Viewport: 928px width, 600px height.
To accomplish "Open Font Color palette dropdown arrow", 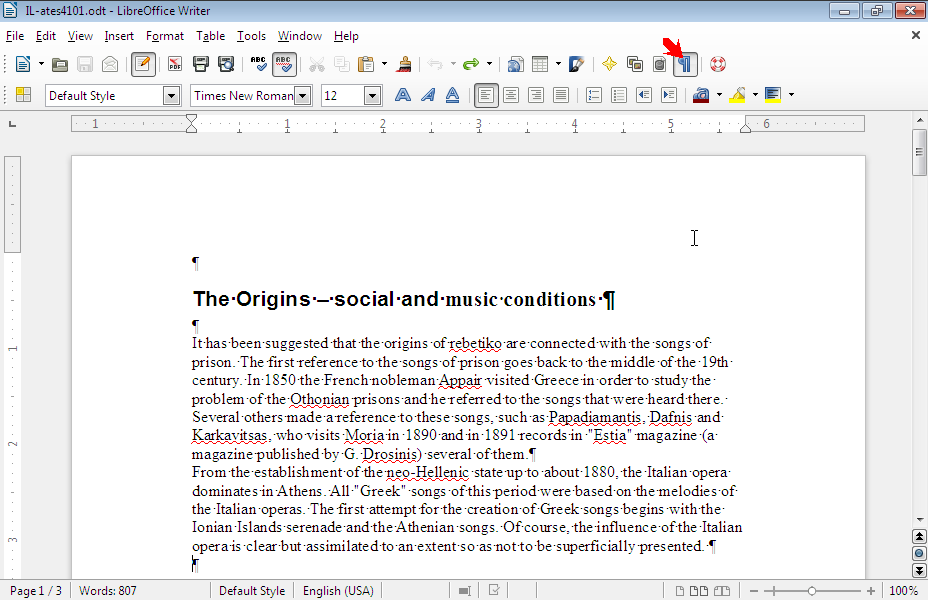I will pyautogui.click(x=719, y=95).
